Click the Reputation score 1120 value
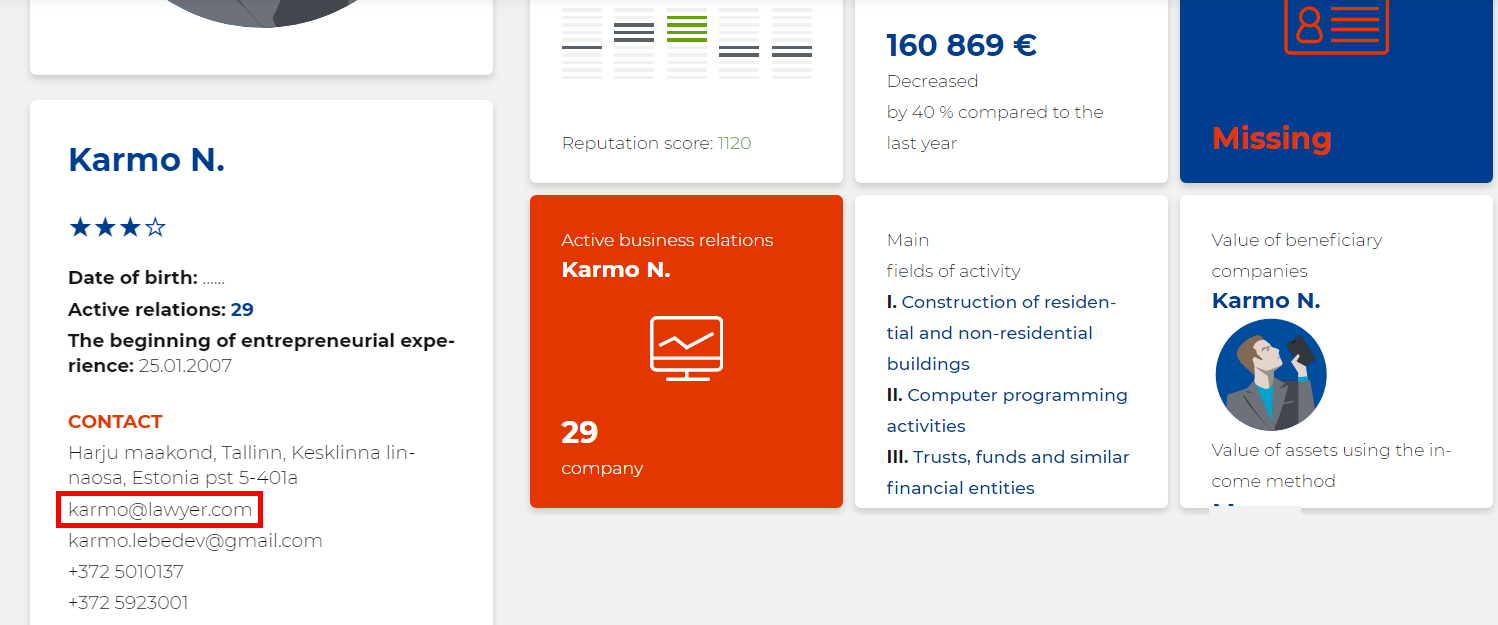The height and width of the screenshot is (625, 1498). [734, 143]
